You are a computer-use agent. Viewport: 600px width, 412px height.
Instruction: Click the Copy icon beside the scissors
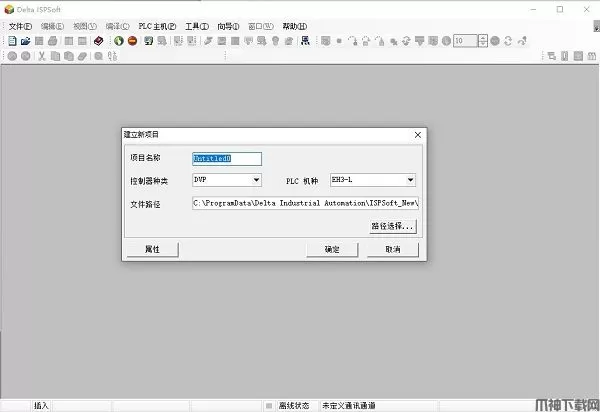coord(55,56)
